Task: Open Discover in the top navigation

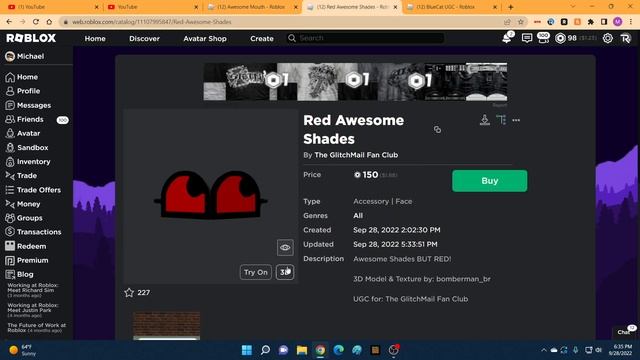Action: click(x=144, y=38)
